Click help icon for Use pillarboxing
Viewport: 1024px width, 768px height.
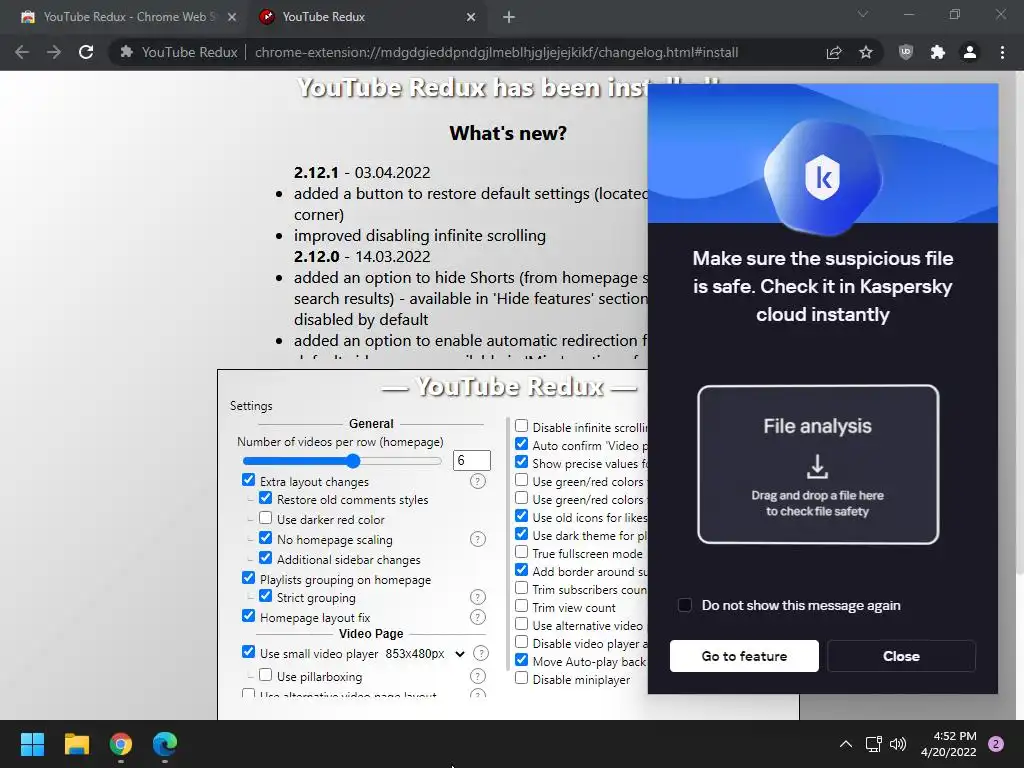pos(478,676)
